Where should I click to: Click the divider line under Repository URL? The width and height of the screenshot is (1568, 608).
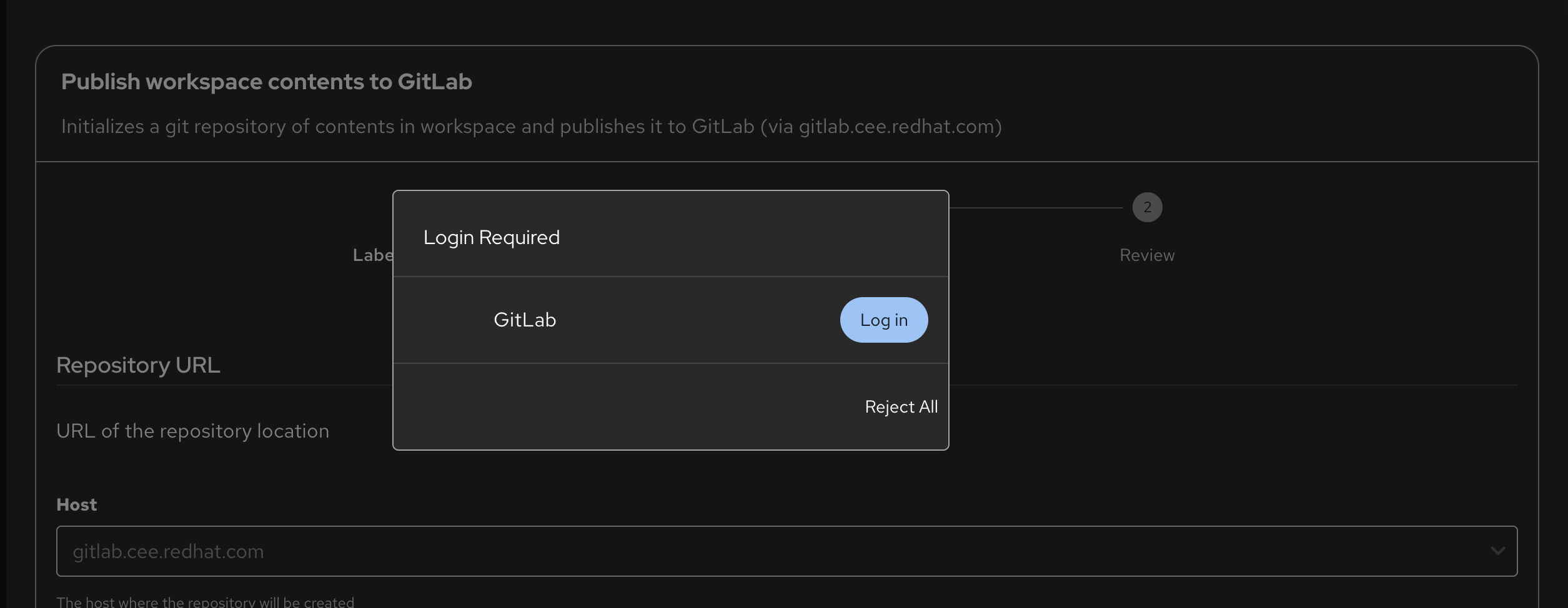pyautogui.click(x=1231, y=385)
